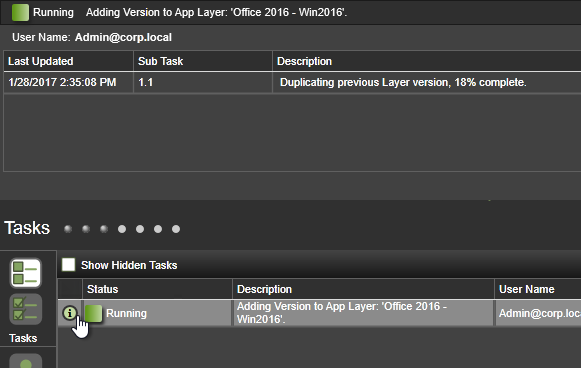Click the Description header in the details table
Viewport: 581px width, 368px height.
427,61
